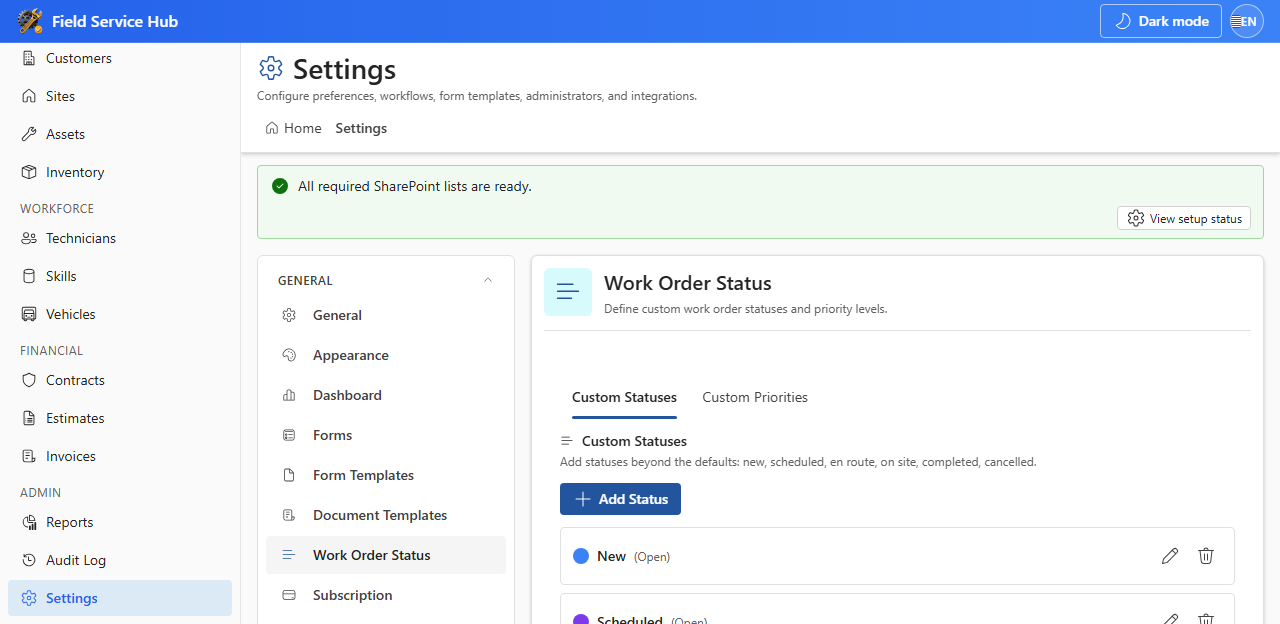The height and width of the screenshot is (624, 1280).
Task: Click Add Status button
Action: point(620,499)
